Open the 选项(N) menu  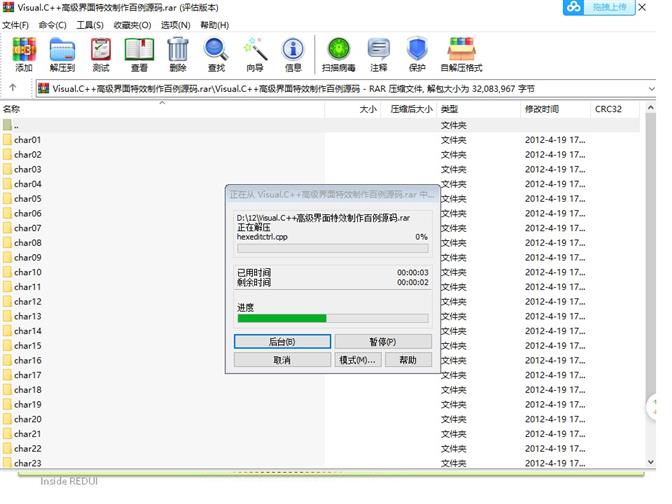(175, 25)
